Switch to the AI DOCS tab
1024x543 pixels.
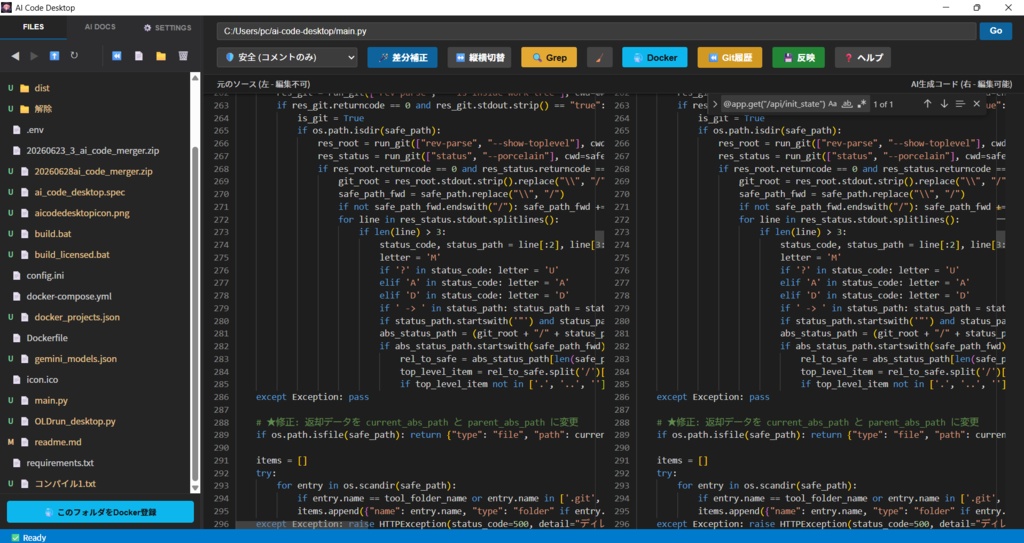(x=100, y=27)
